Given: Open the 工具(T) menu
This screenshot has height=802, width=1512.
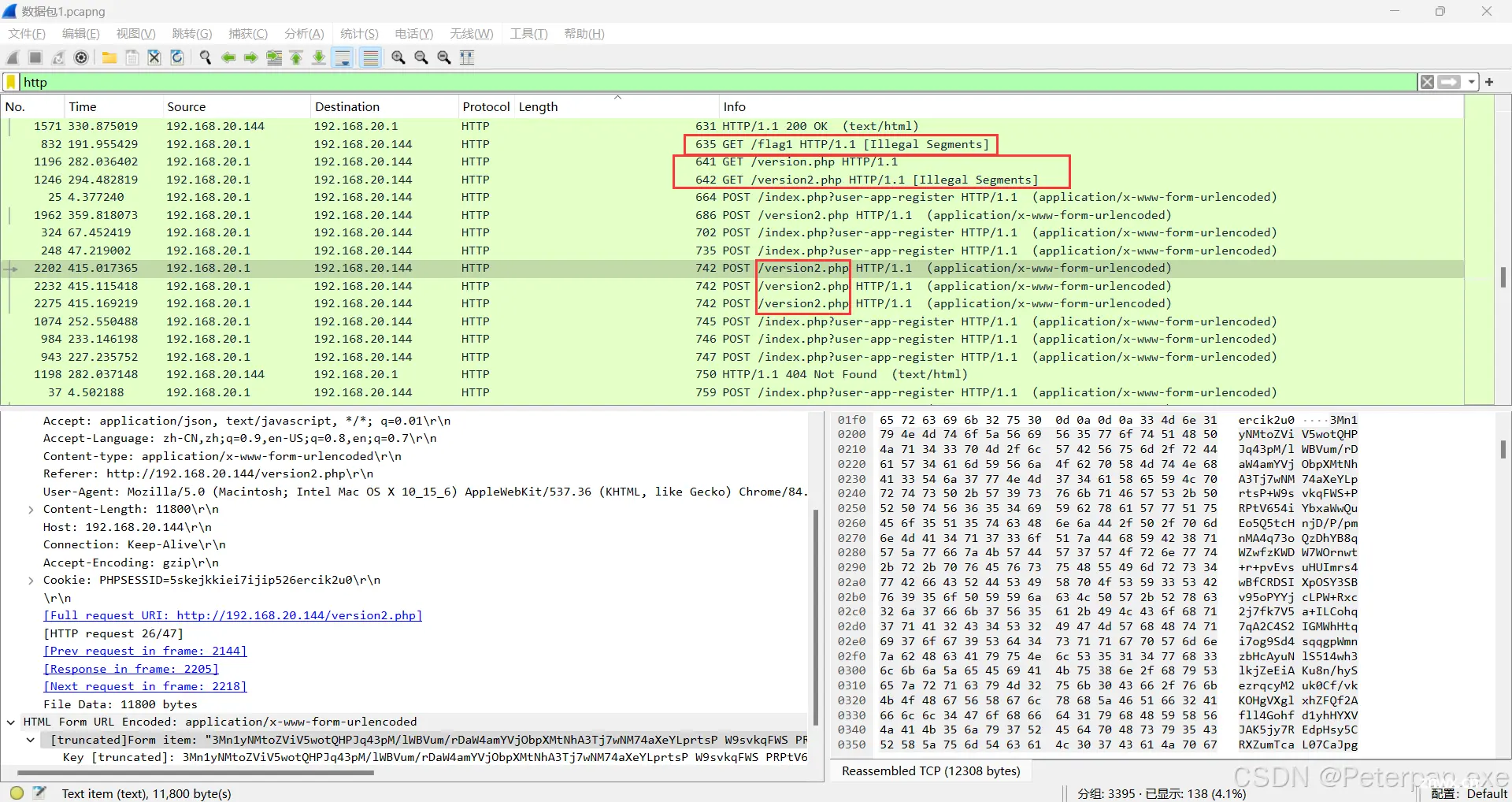Looking at the screenshot, I should point(528,34).
